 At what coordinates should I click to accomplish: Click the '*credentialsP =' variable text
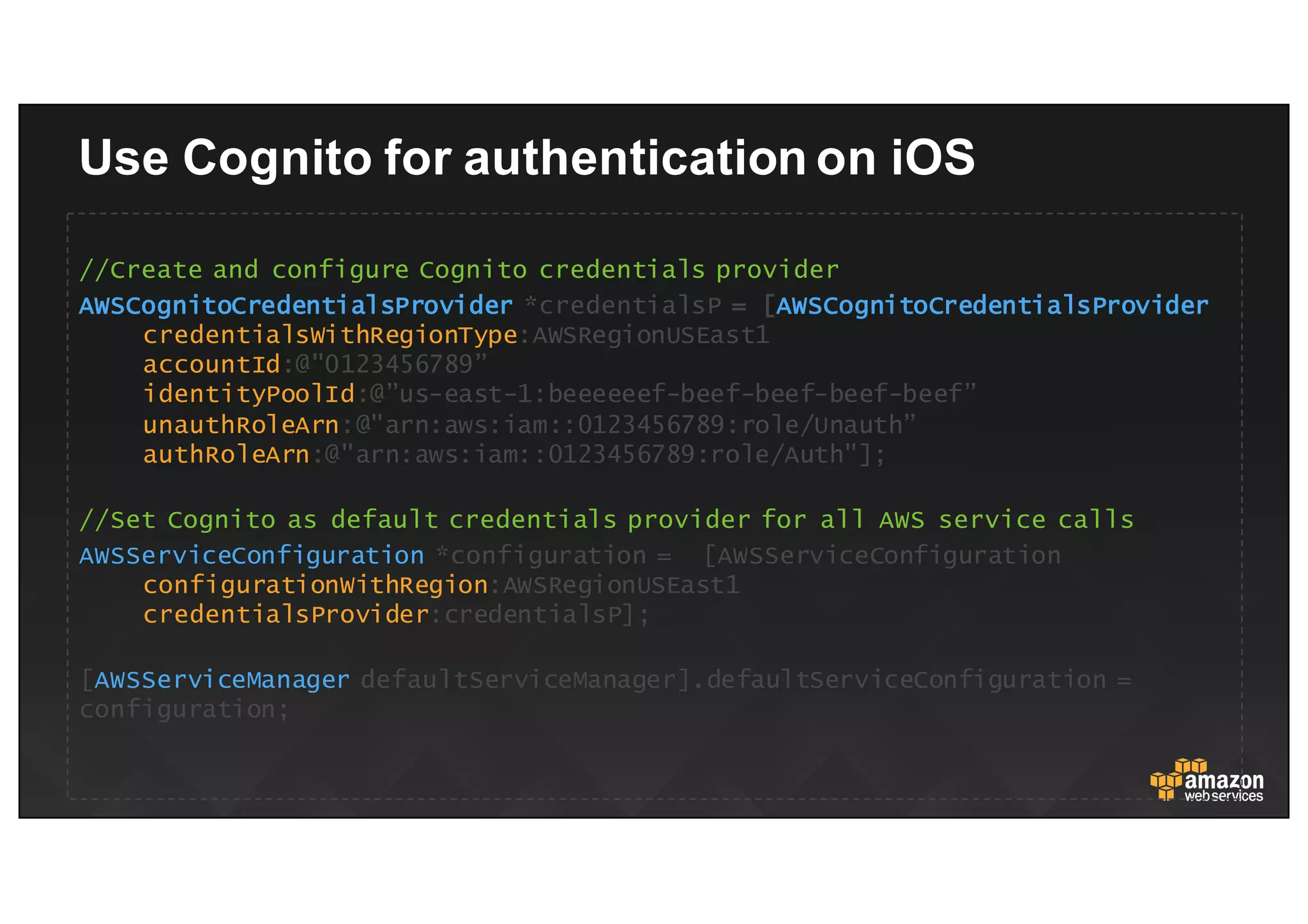pyautogui.click(x=635, y=306)
